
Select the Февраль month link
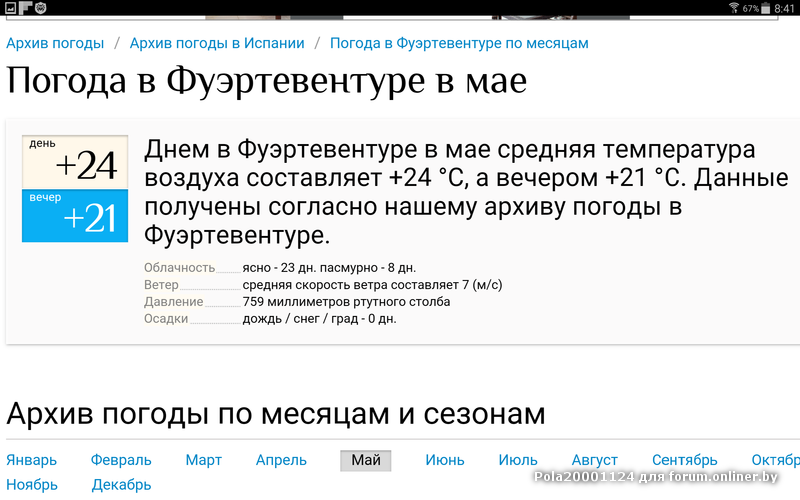click(x=121, y=460)
